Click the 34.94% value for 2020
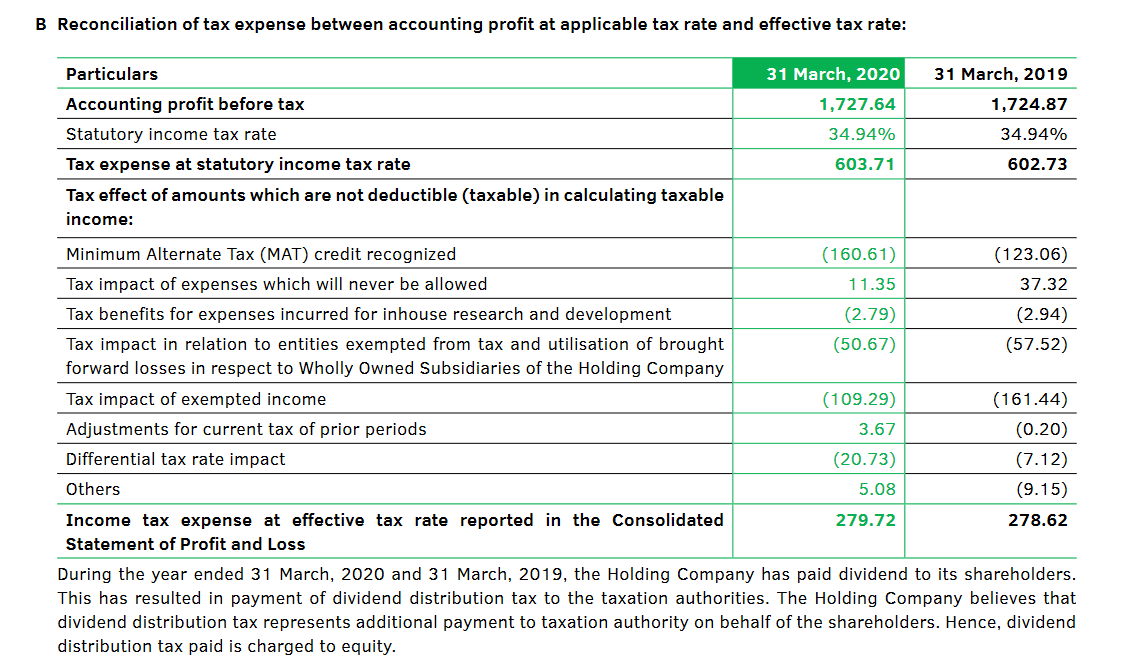 click(867, 133)
